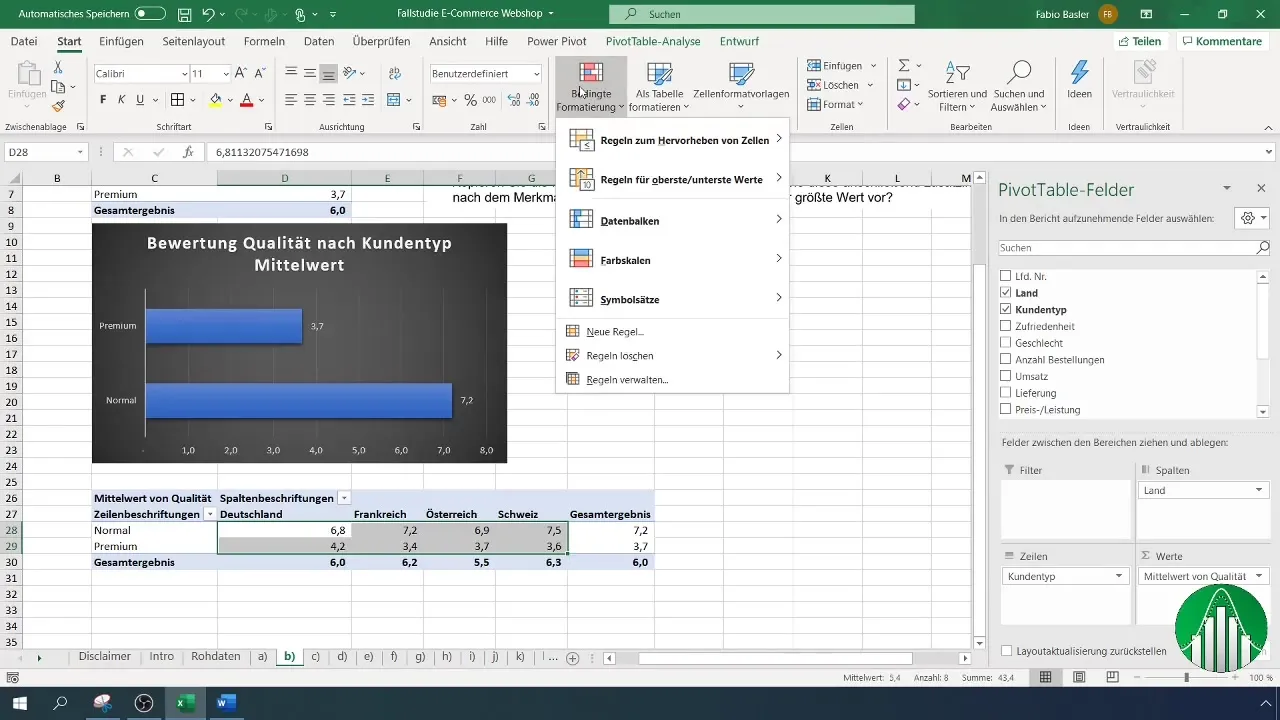Open Spaltenbeschriftungen filter dropdown

click(x=344, y=498)
